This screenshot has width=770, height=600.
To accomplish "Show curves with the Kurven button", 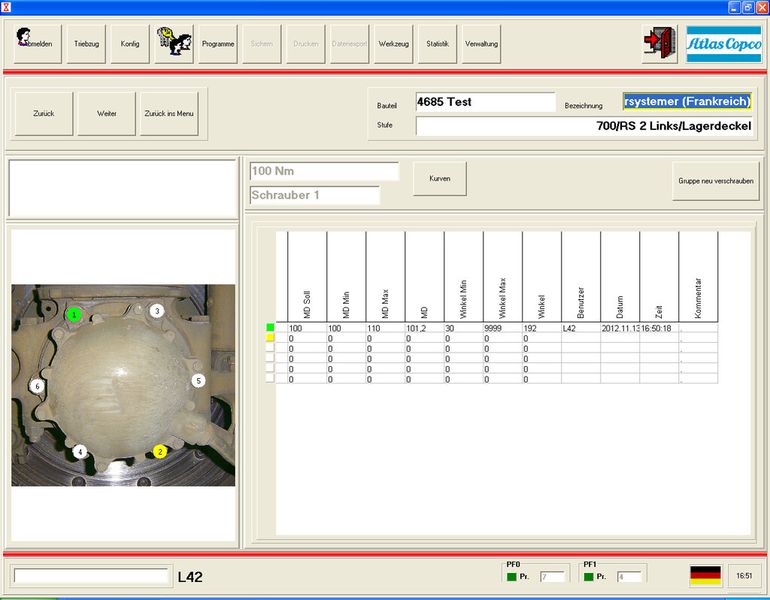I will 440,179.
